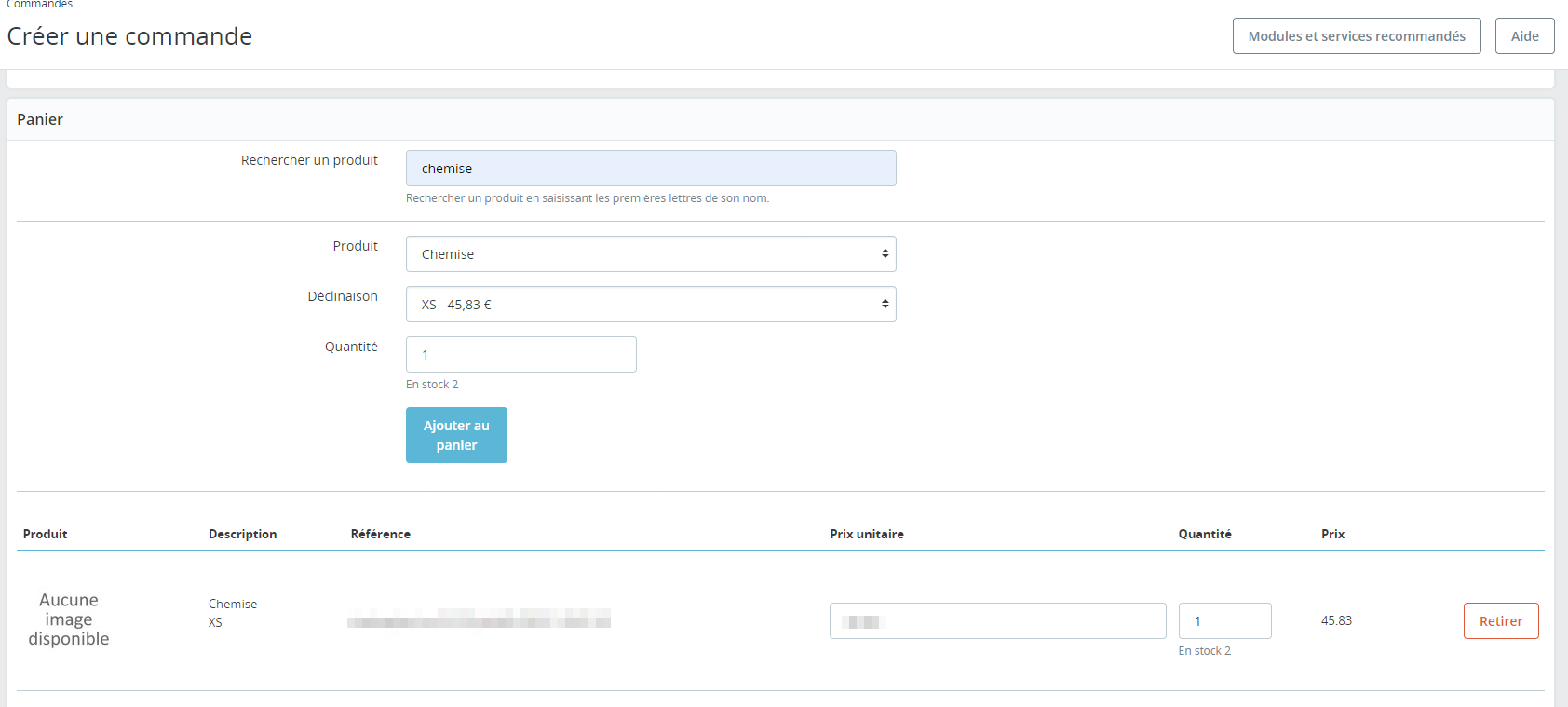Click the Aucune image disponible placeholder

coord(69,619)
